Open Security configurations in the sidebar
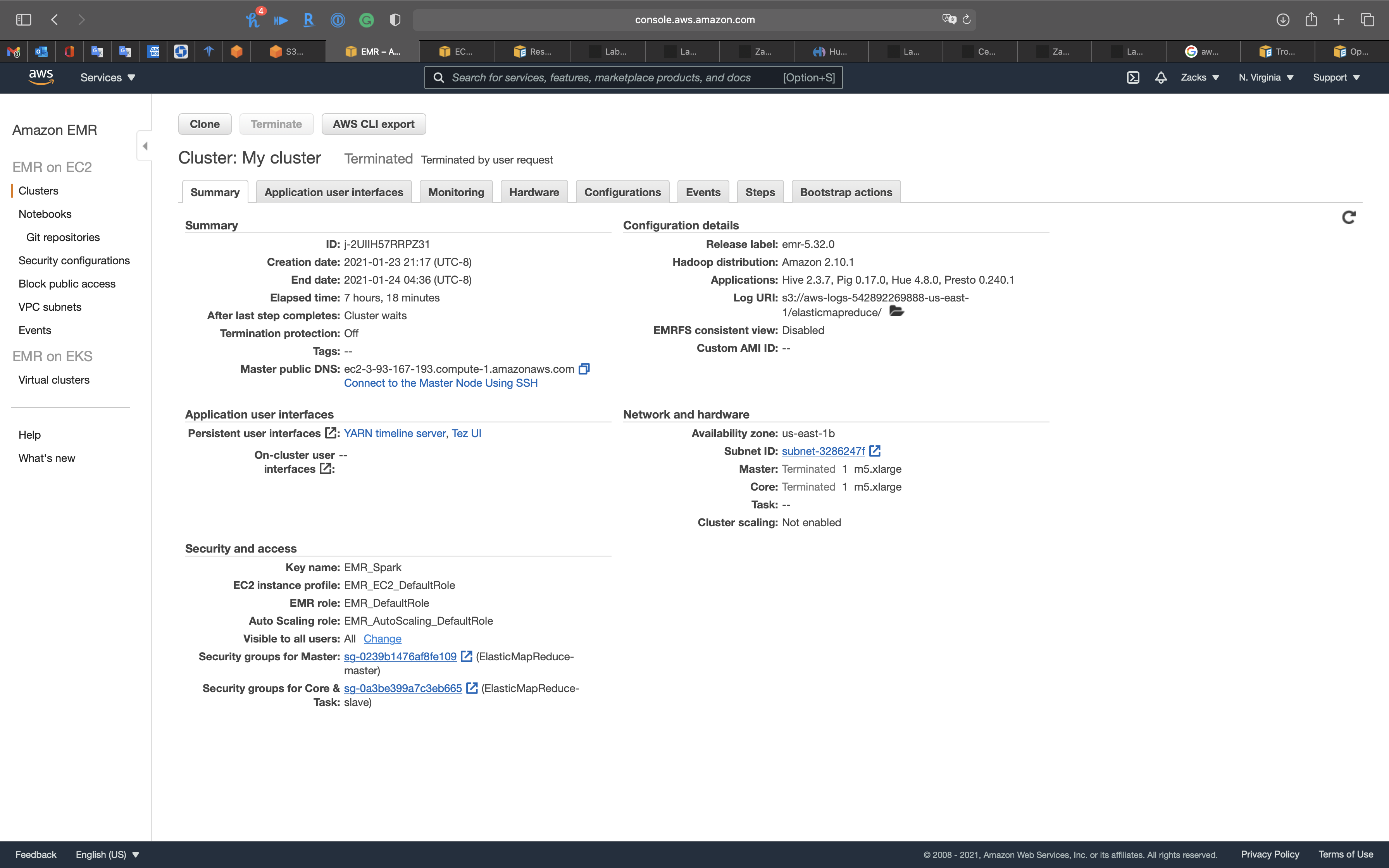The width and height of the screenshot is (1389, 868). point(74,261)
